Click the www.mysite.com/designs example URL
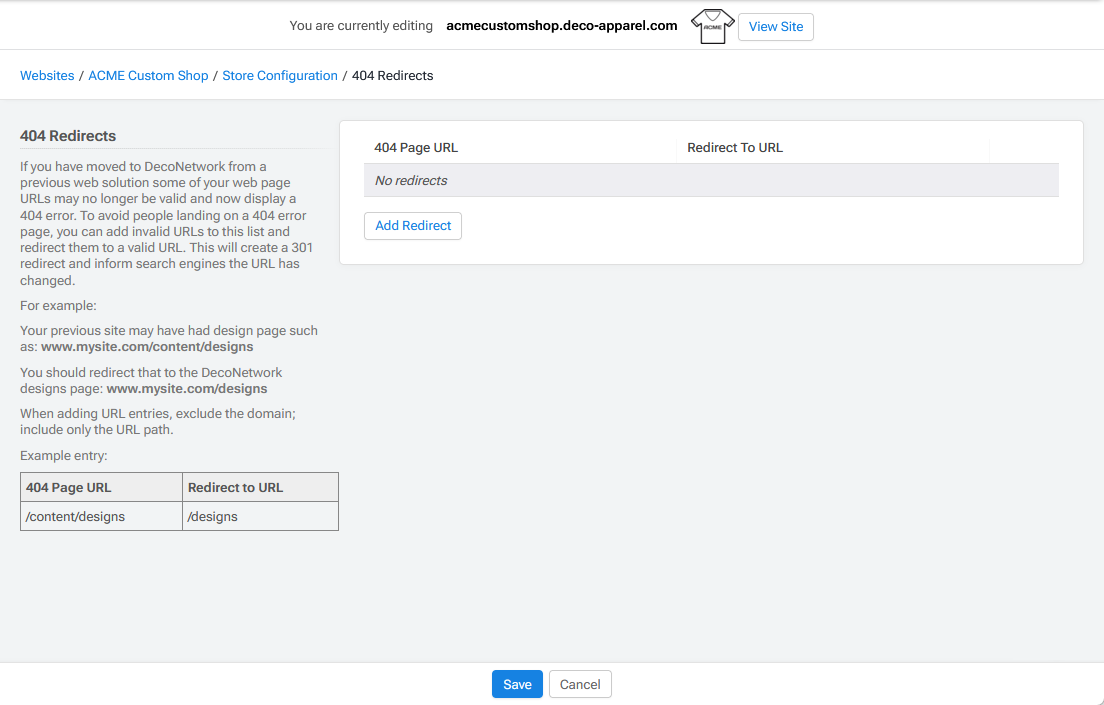 pos(186,388)
